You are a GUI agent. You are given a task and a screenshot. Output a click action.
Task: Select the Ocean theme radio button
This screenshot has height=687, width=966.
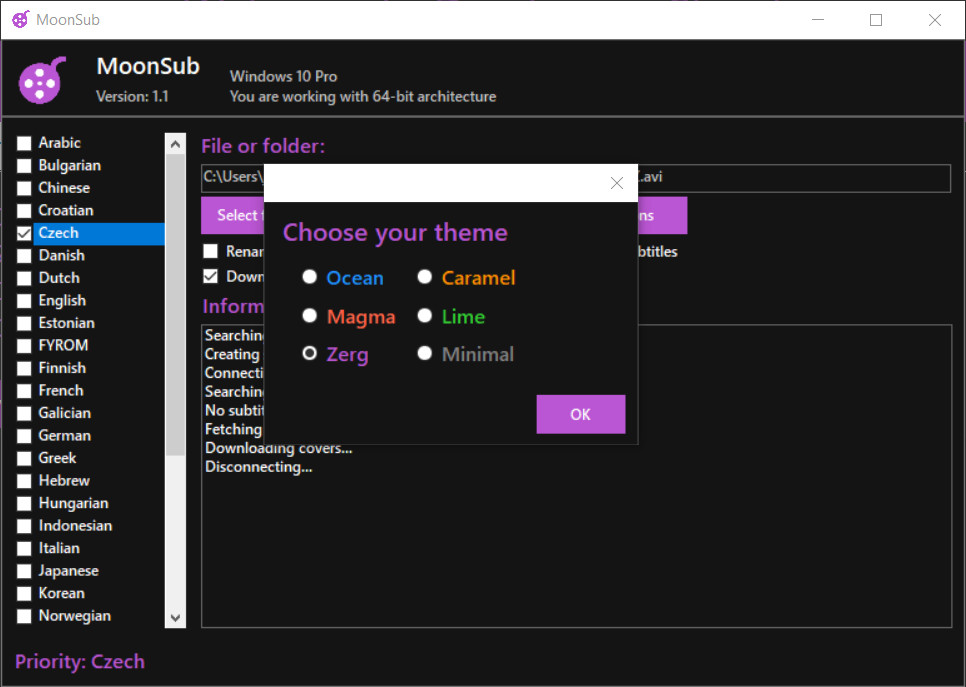[309, 277]
